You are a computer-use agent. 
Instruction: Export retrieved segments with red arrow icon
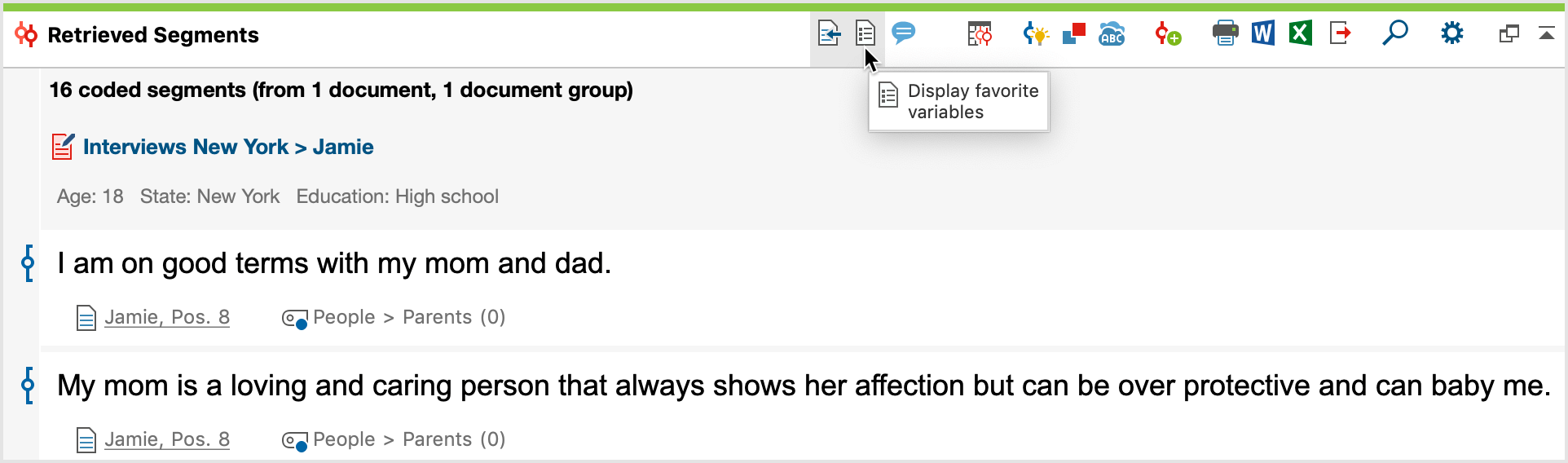[x=1340, y=33]
